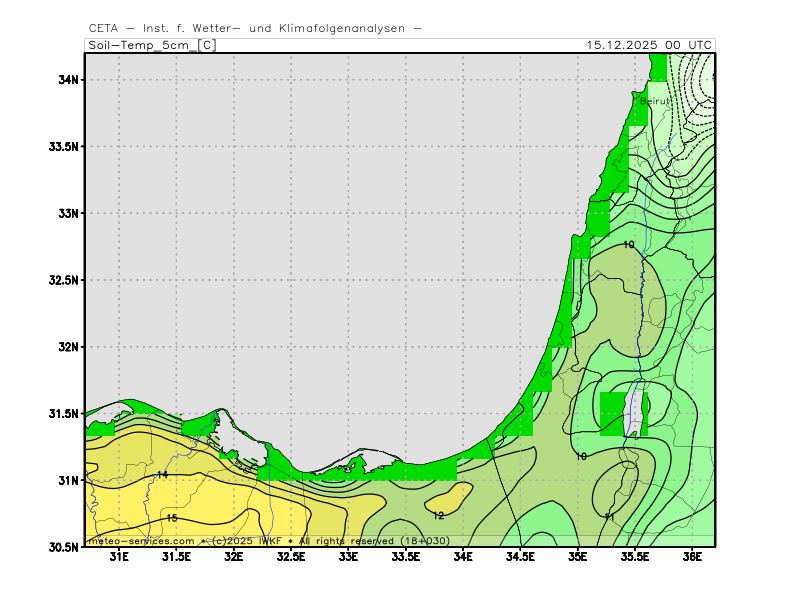
Task: Click the Soil-Temp_5cm_[C] parameter title
Action: [151, 45]
